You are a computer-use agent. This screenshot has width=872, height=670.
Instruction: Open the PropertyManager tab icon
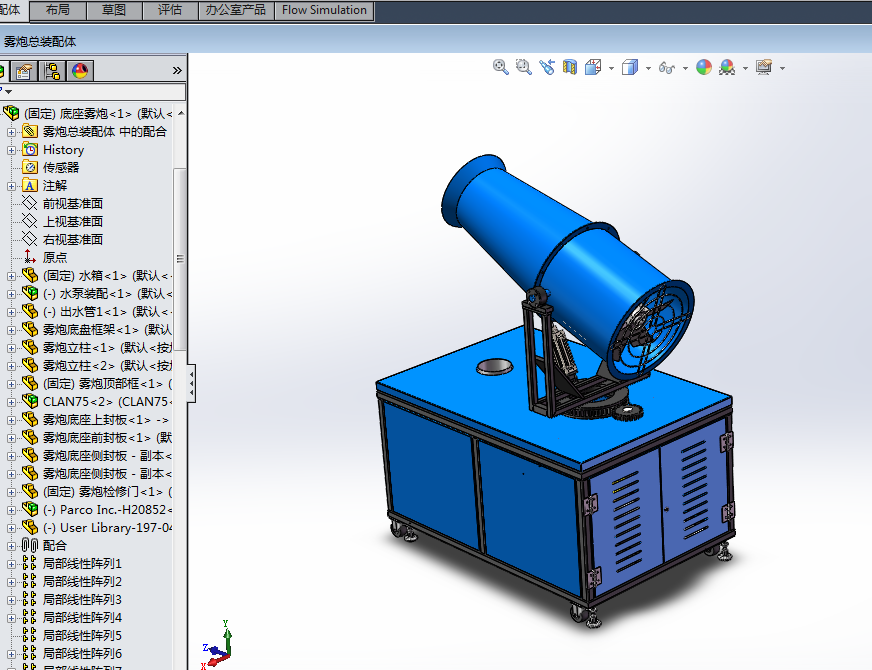coord(24,71)
